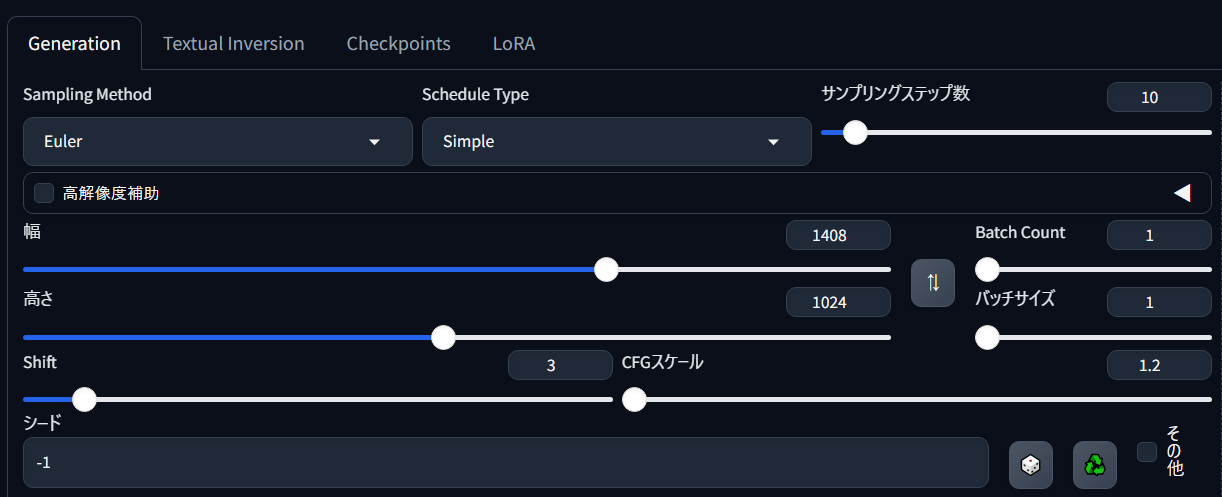
Task: Click the 幅 width slider handle
Action: click(x=606, y=269)
